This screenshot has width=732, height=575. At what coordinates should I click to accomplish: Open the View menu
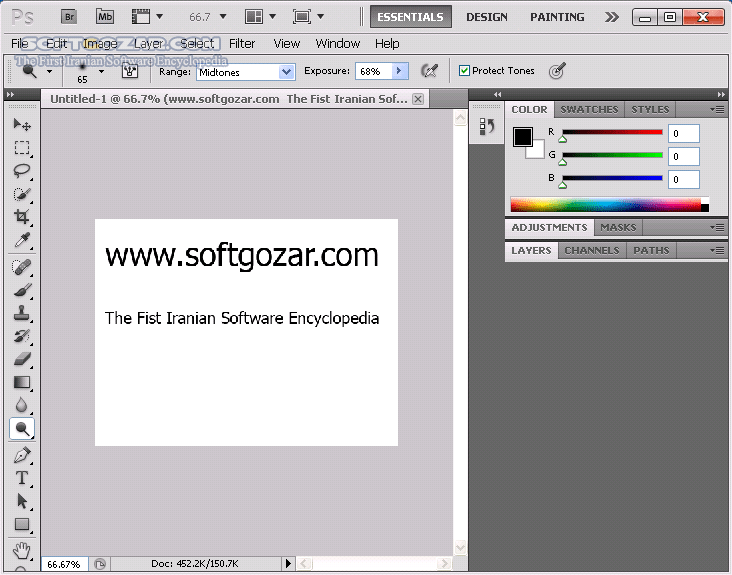click(287, 43)
